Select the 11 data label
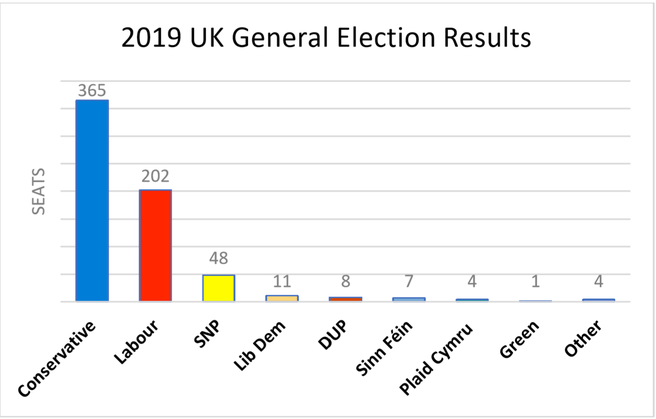Viewport: 656px width, 419px height. click(281, 283)
